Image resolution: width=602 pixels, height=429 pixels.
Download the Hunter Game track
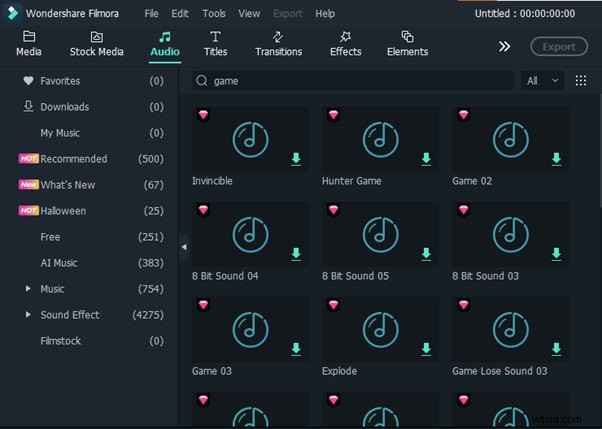click(426, 159)
